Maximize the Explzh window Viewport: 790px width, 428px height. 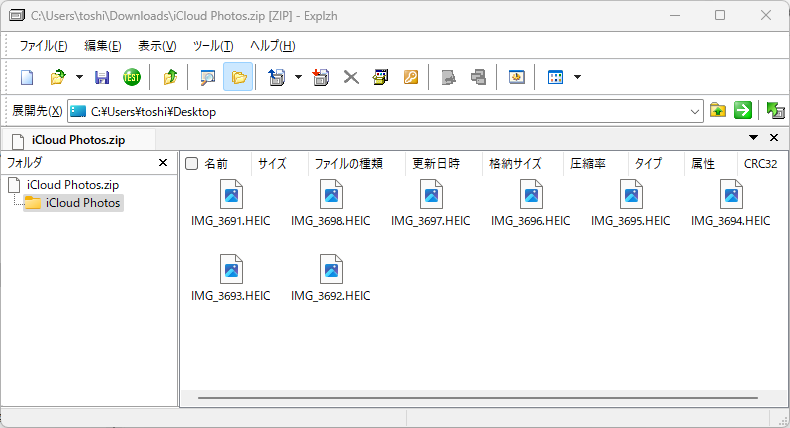(720, 15)
